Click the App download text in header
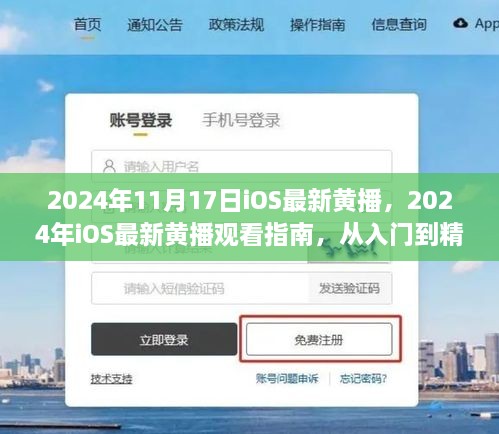Screen dimensions: 499x434 pyautogui.click(x=487, y=24)
